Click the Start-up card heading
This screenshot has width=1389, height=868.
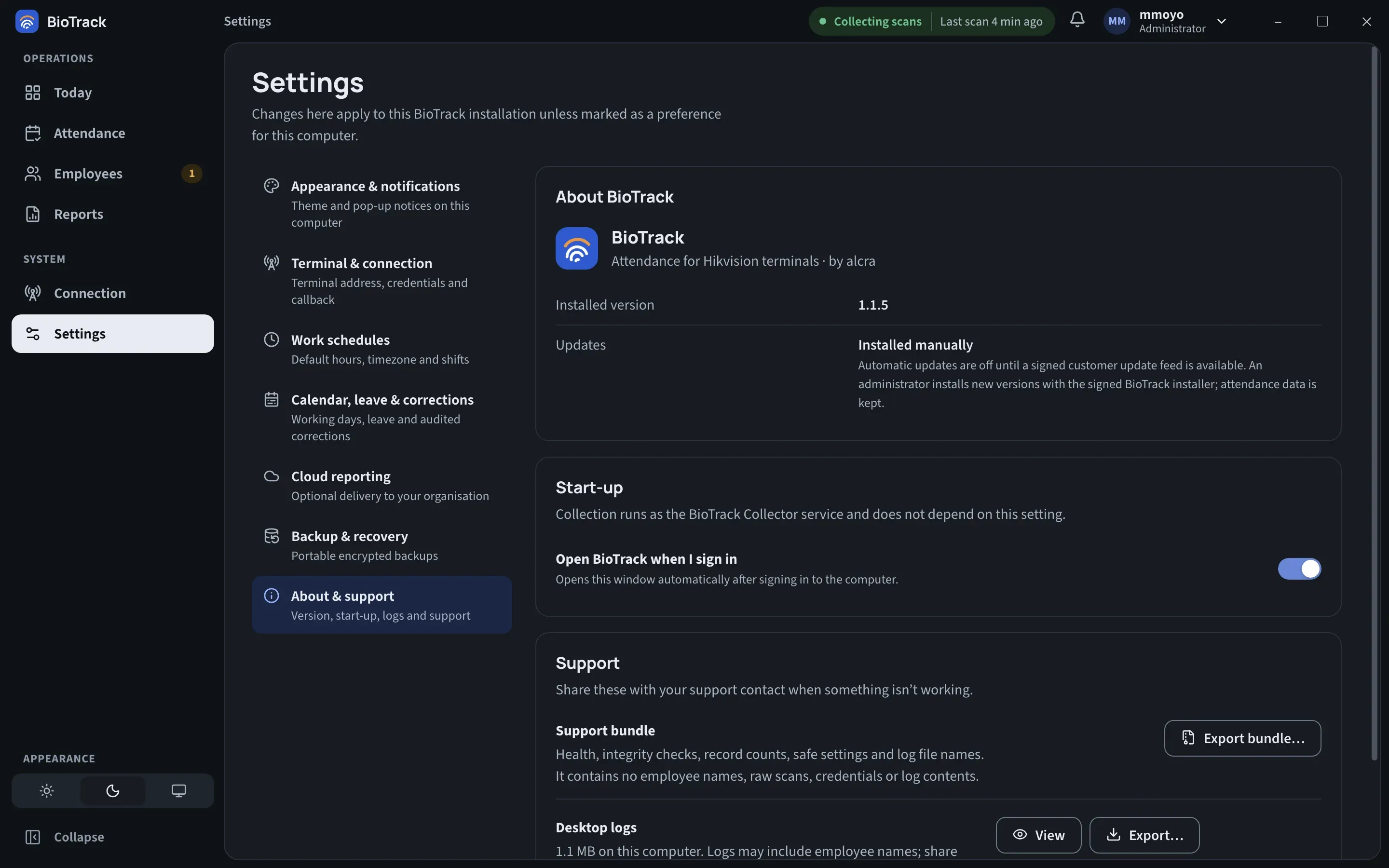pyautogui.click(x=589, y=488)
